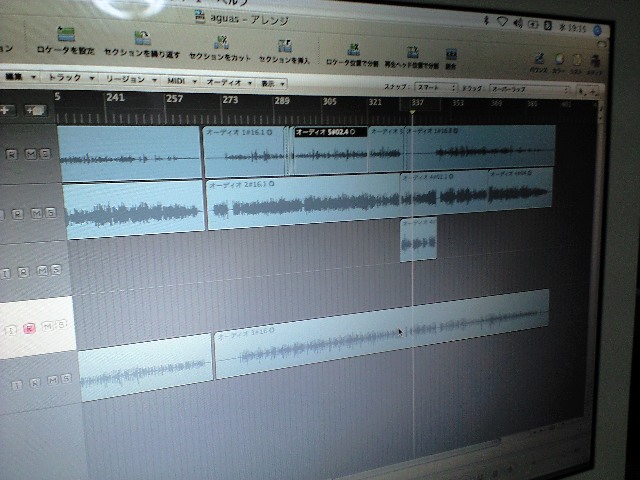This screenshot has width=640, height=480.
Task: Select the short audio region on the third track
Action: tap(418, 240)
